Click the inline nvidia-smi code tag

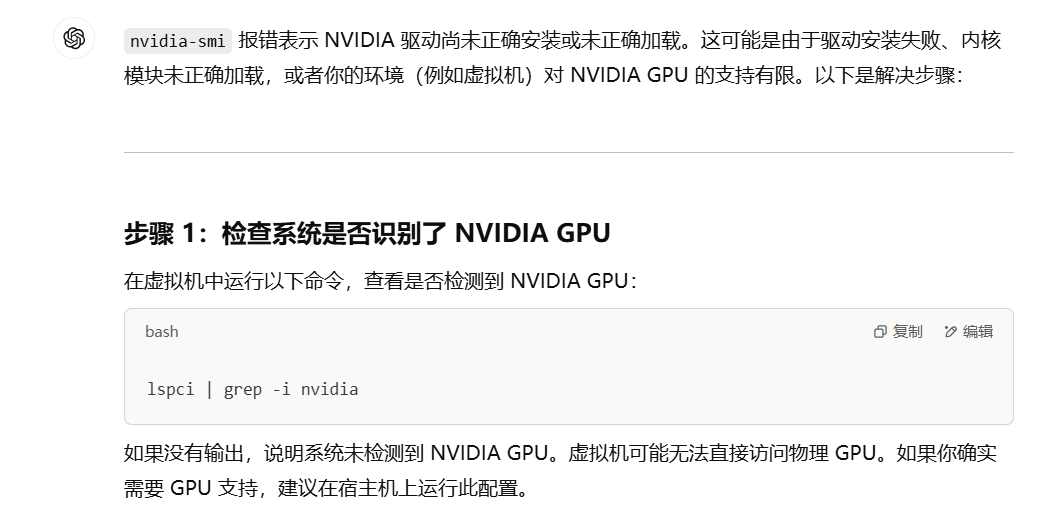[178, 41]
